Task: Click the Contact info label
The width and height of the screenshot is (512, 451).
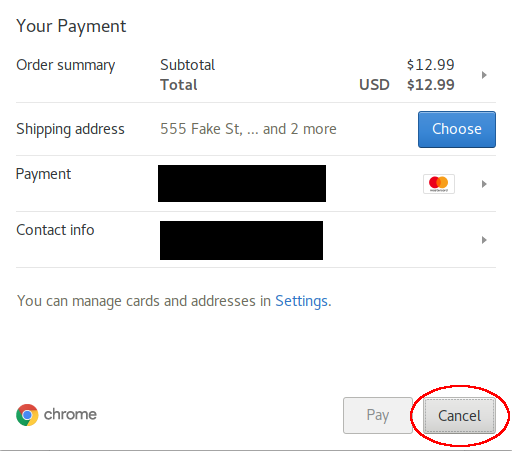Action: 55,230
